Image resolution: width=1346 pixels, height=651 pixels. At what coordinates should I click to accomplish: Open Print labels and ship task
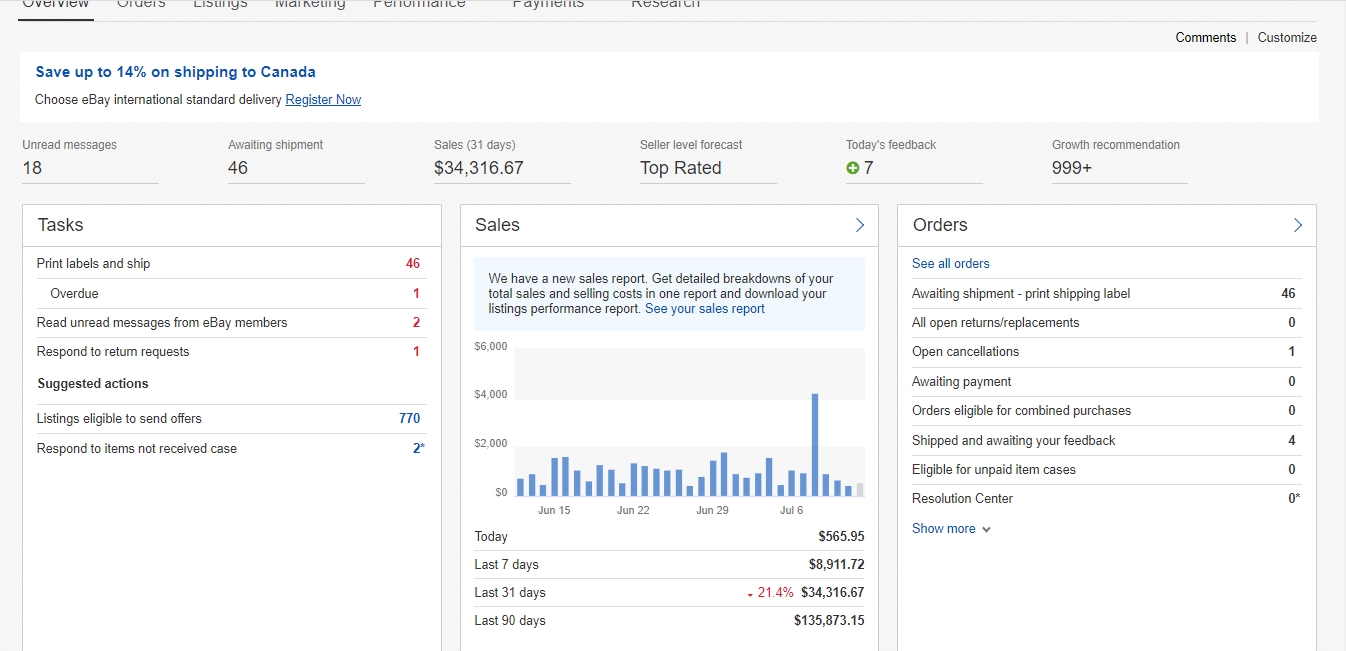click(93, 264)
